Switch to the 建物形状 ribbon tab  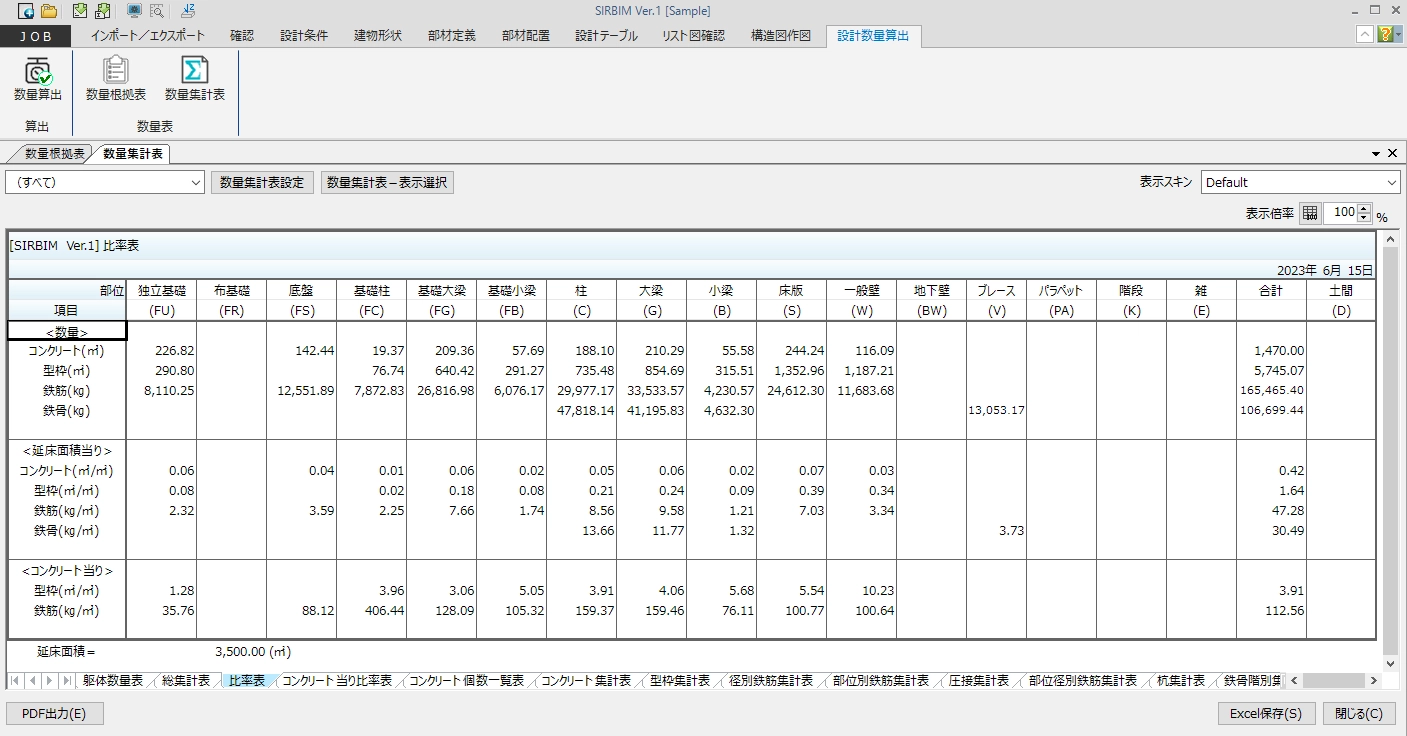378,36
